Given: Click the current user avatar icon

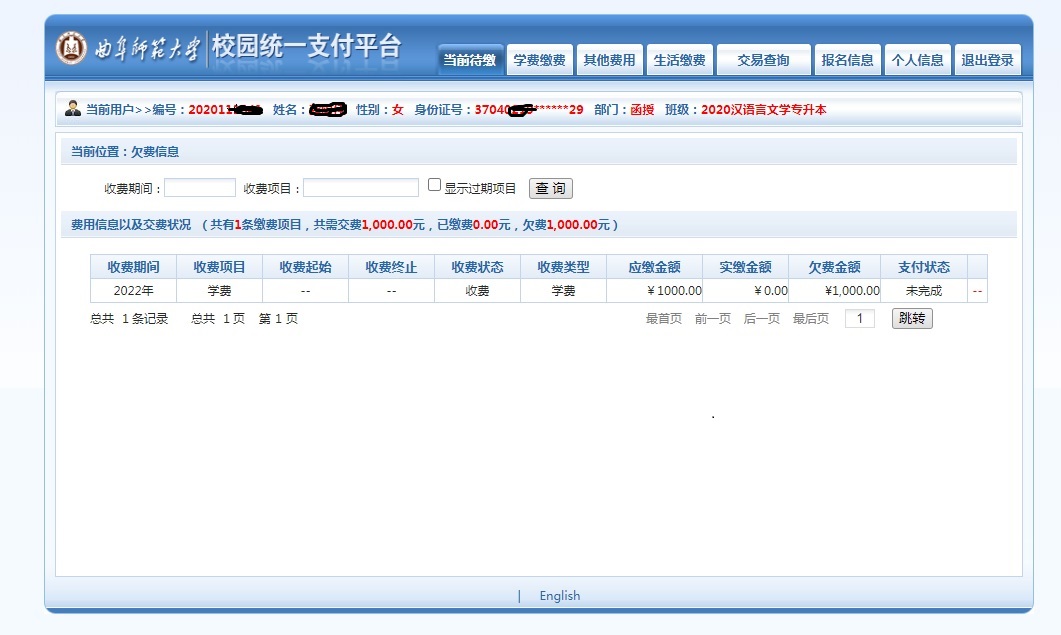Looking at the screenshot, I should (73, 109).
